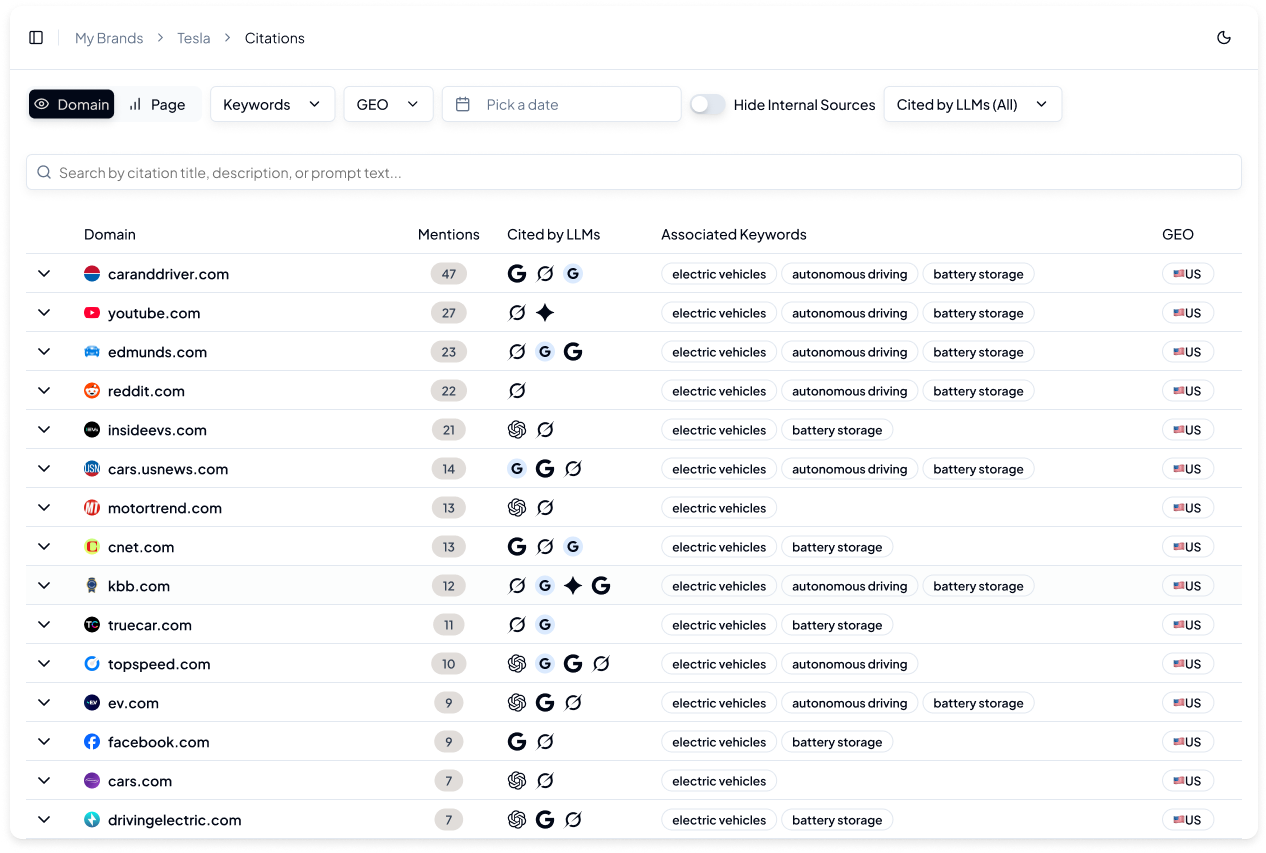Click autonomous driving tag in reddit.com row
Screen dimensions: 1266x853
[850, 391]
